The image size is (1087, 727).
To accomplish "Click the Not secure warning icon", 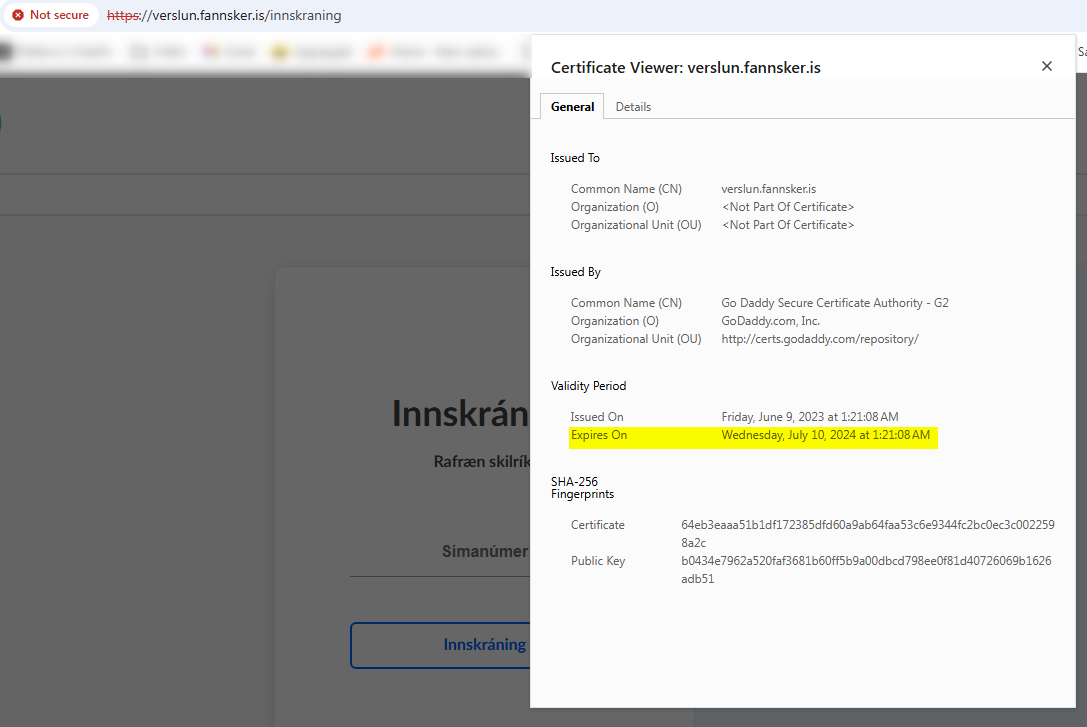I will point(18,15).
